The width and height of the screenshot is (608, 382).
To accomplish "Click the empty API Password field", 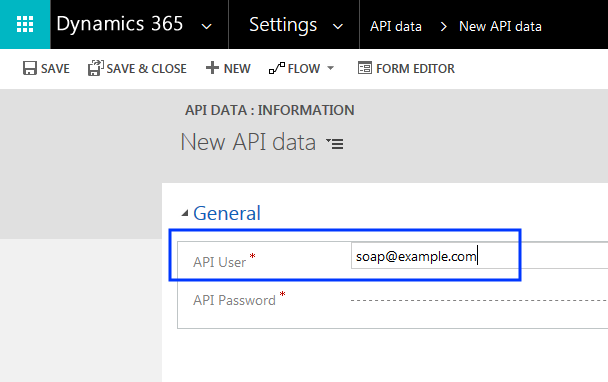I will point(479,300).
